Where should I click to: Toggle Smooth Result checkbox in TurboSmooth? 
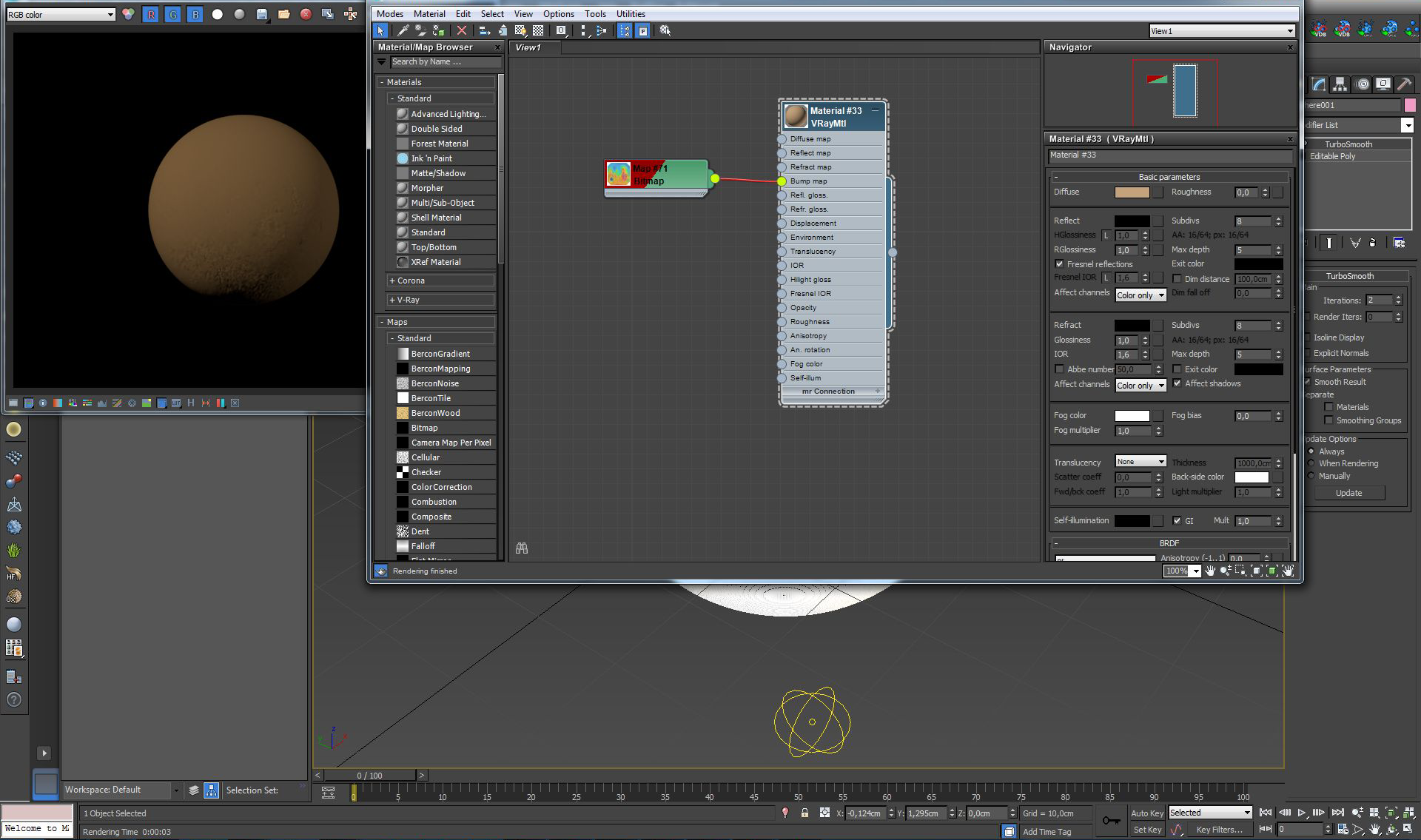(1308, 382)
